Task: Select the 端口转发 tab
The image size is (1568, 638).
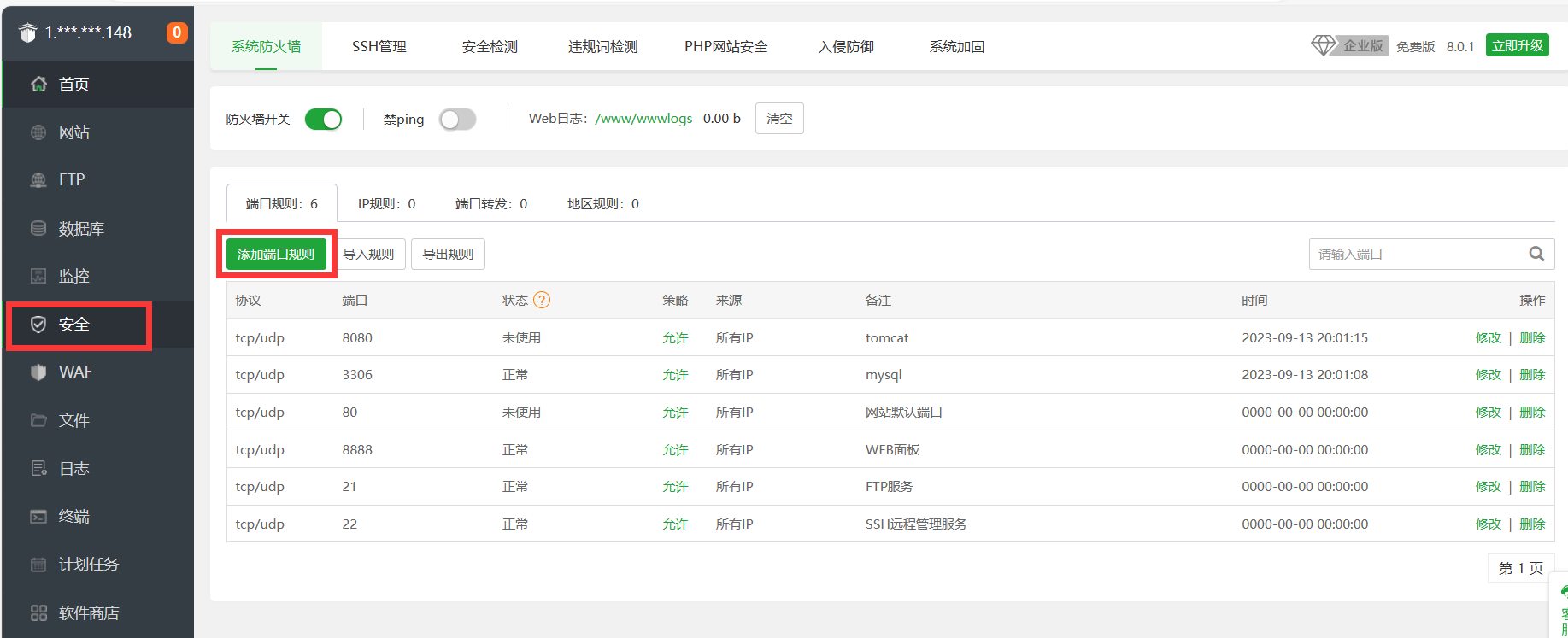Action: 491,203
